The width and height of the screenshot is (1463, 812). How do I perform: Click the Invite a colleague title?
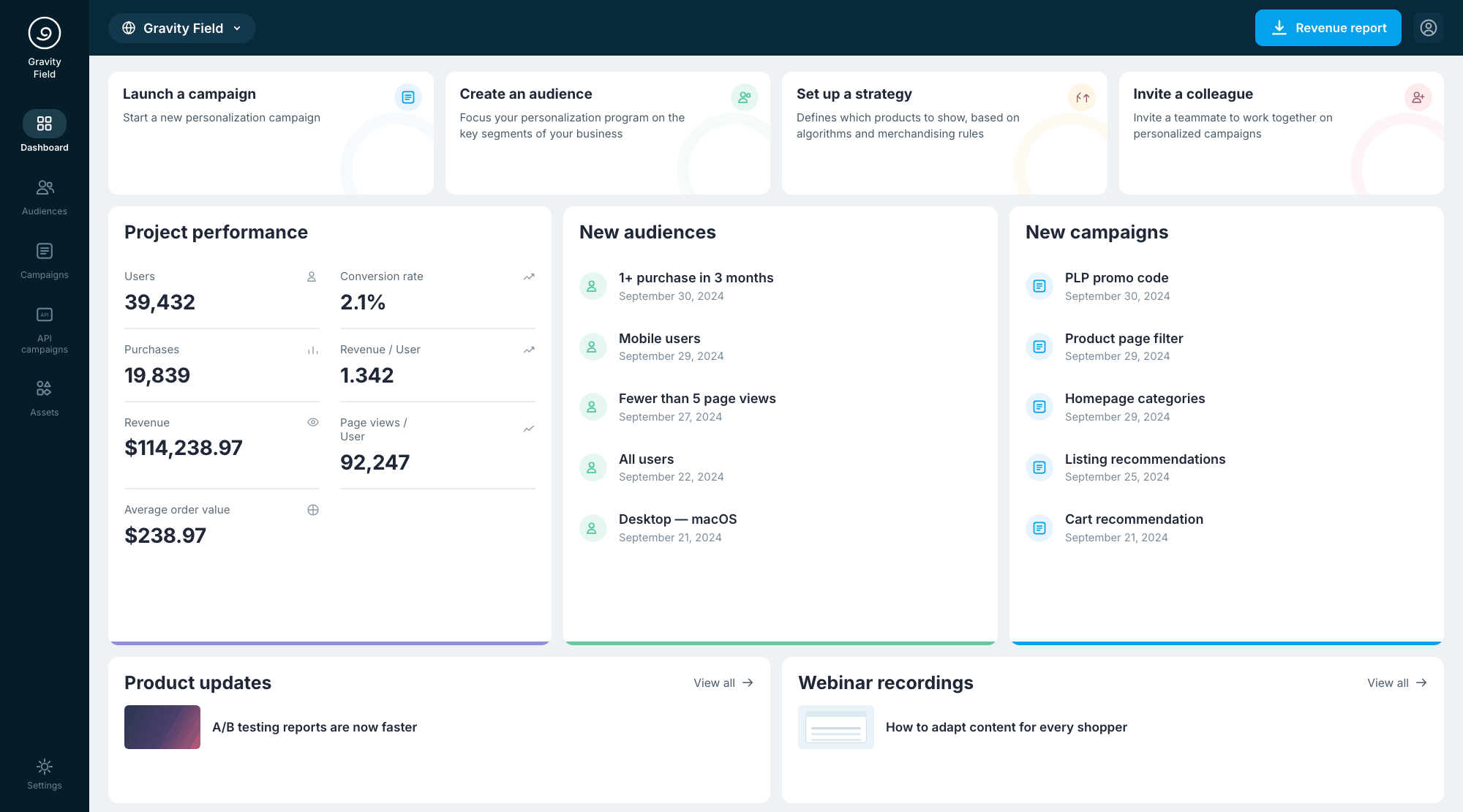[x=1193, y=94]
